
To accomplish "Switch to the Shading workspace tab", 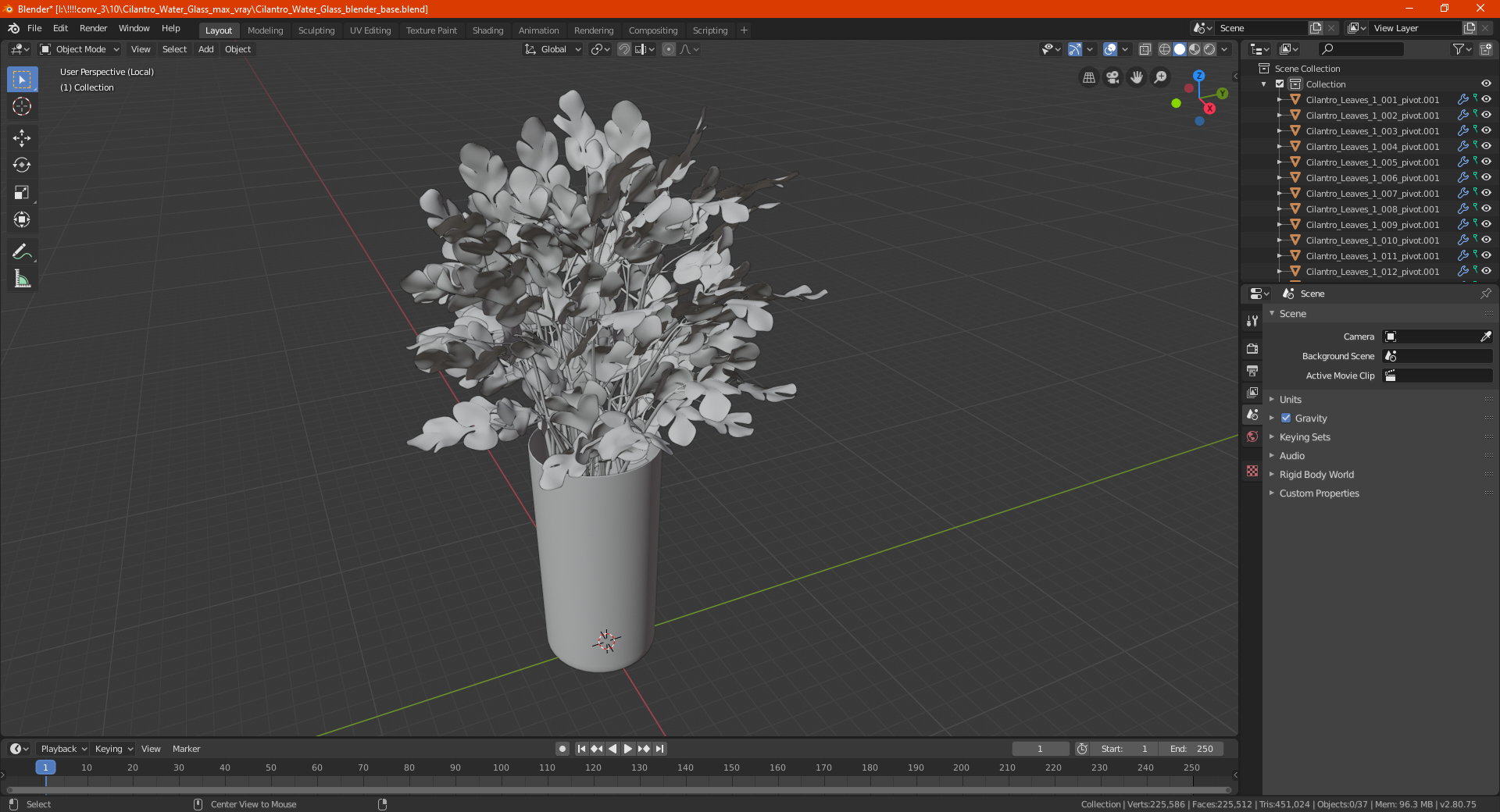I will click(x=487, y=30).
